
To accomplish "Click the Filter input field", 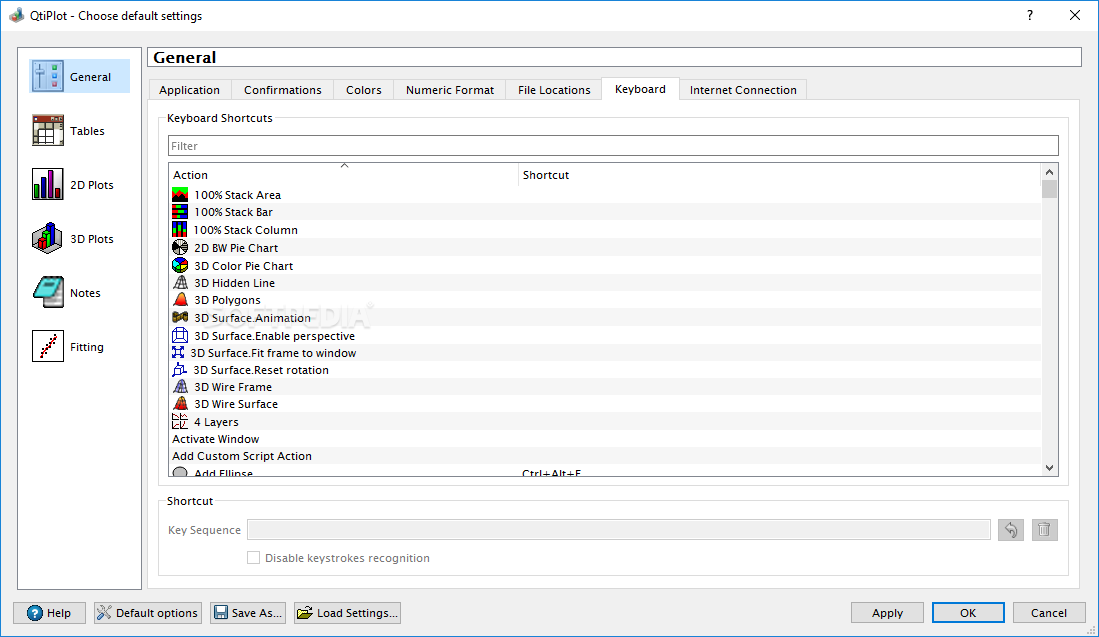I will [x=613, y=146].
